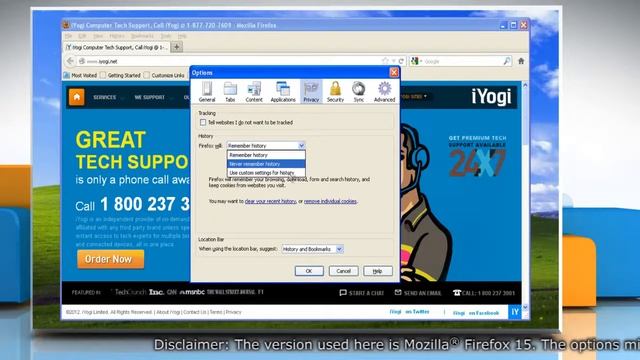This screenshot has height=360, width=640.
Task: Choose Never remember history option
Action: [266, 164]
